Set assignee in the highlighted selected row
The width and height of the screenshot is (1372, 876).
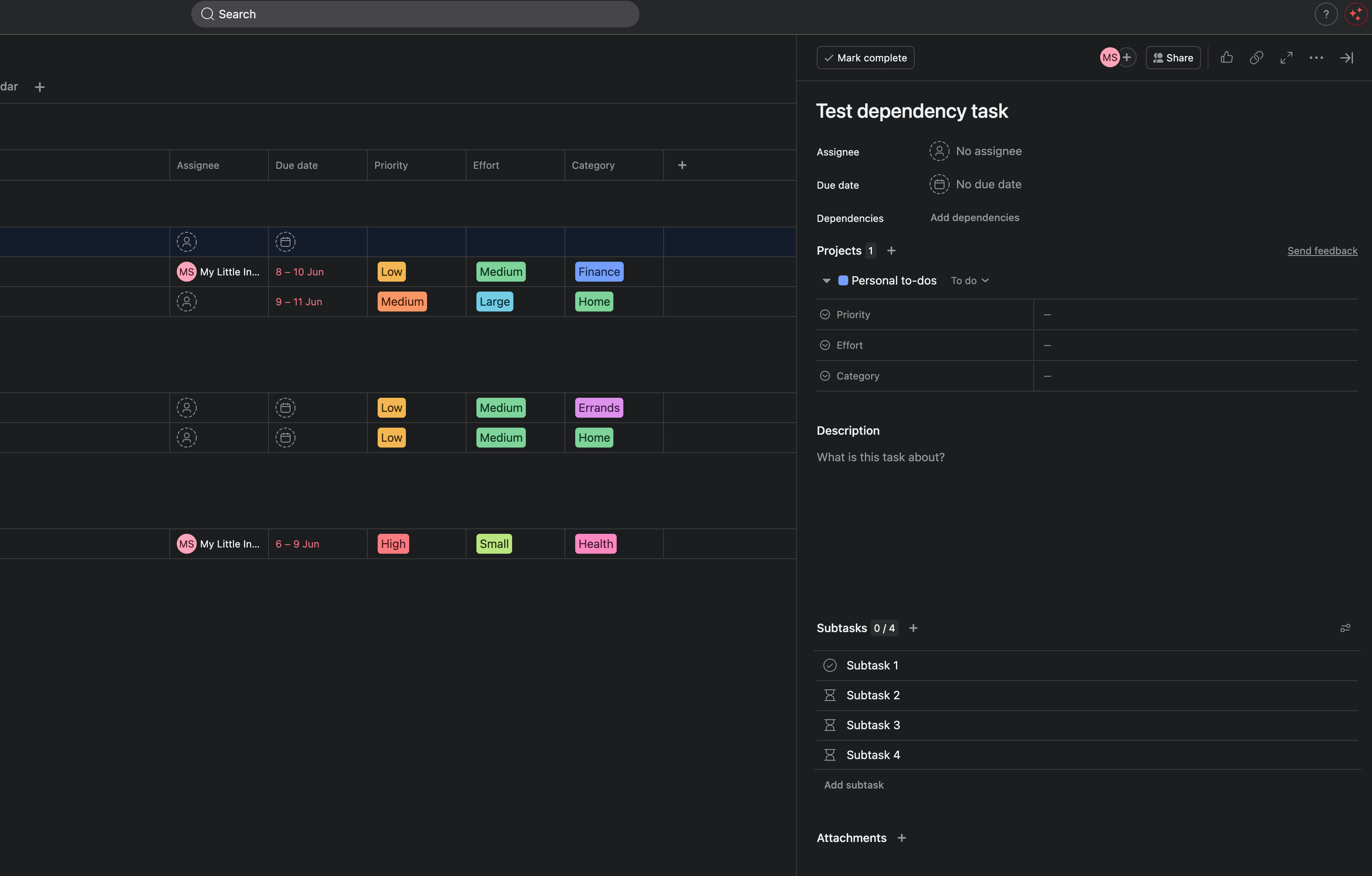click(186, 242)
